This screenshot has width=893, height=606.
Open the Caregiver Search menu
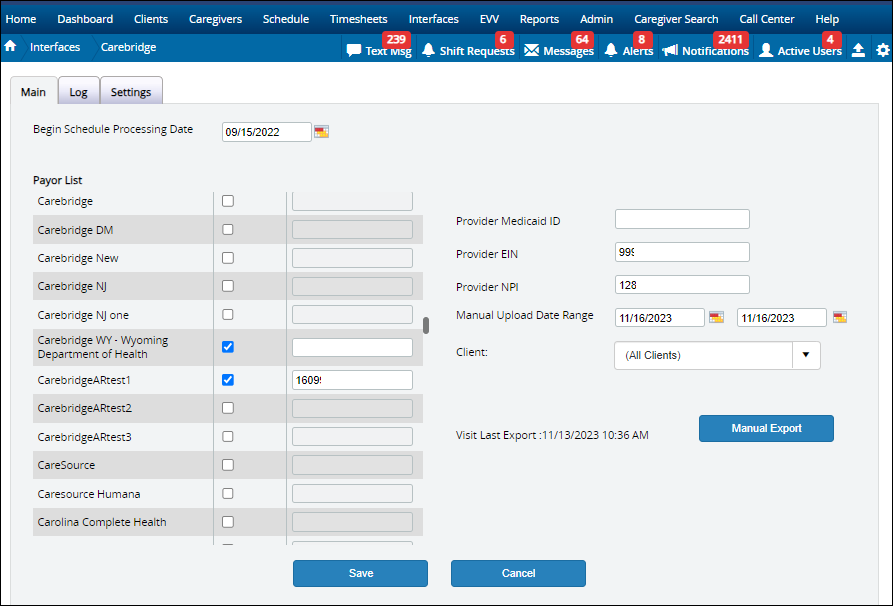coord(676,19)
